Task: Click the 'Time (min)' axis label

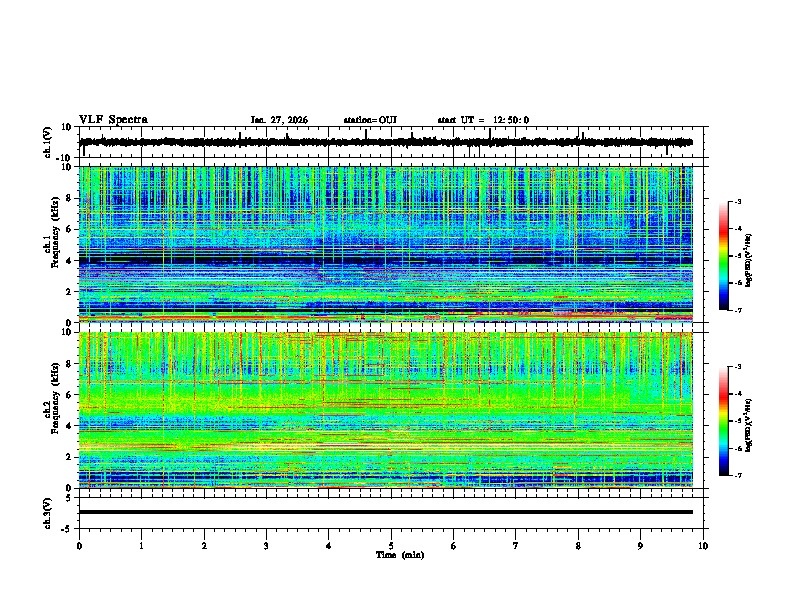Action: 400,555
